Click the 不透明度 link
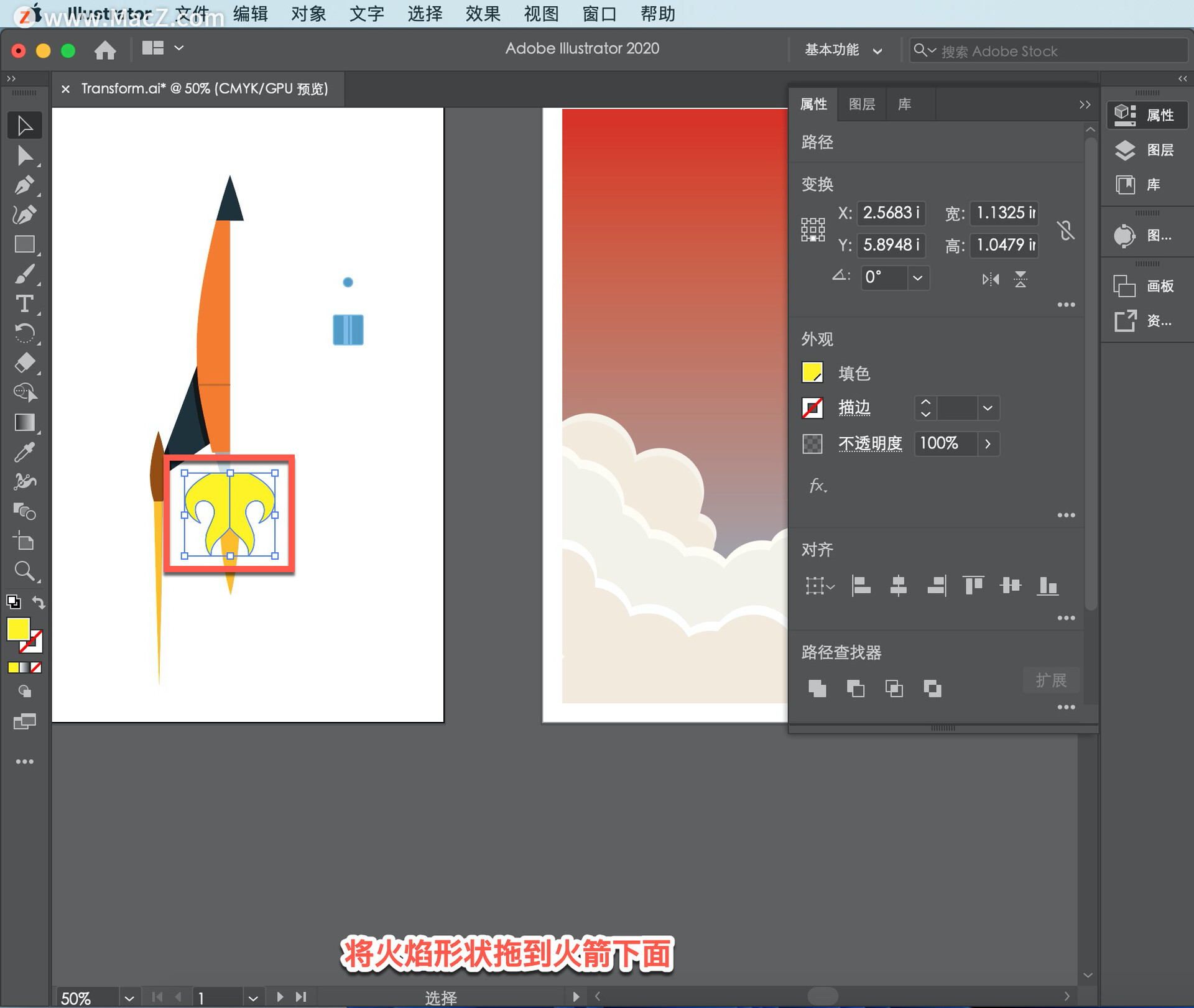Screen dimensions: 1194x1008 click(x=869, y=443)
